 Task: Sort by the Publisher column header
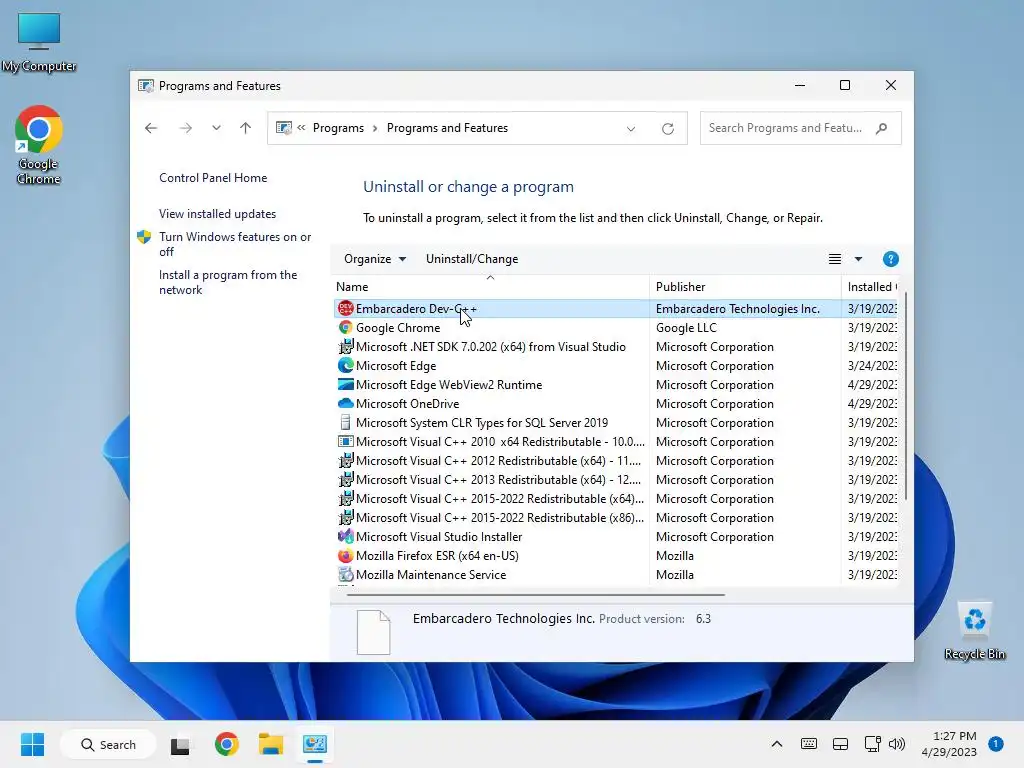point(745,287)
